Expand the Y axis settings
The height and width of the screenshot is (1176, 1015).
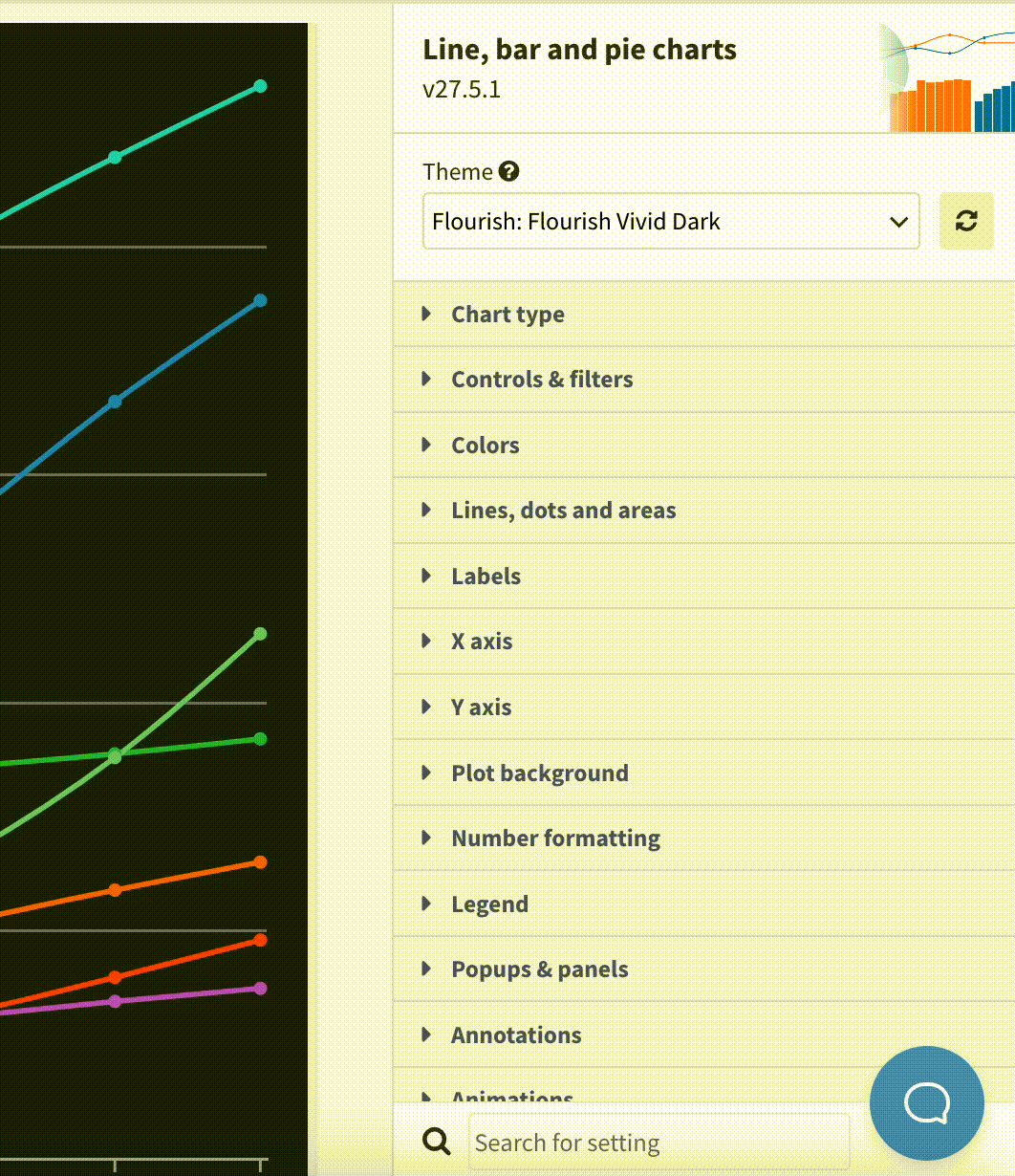[x=481, y=708]
